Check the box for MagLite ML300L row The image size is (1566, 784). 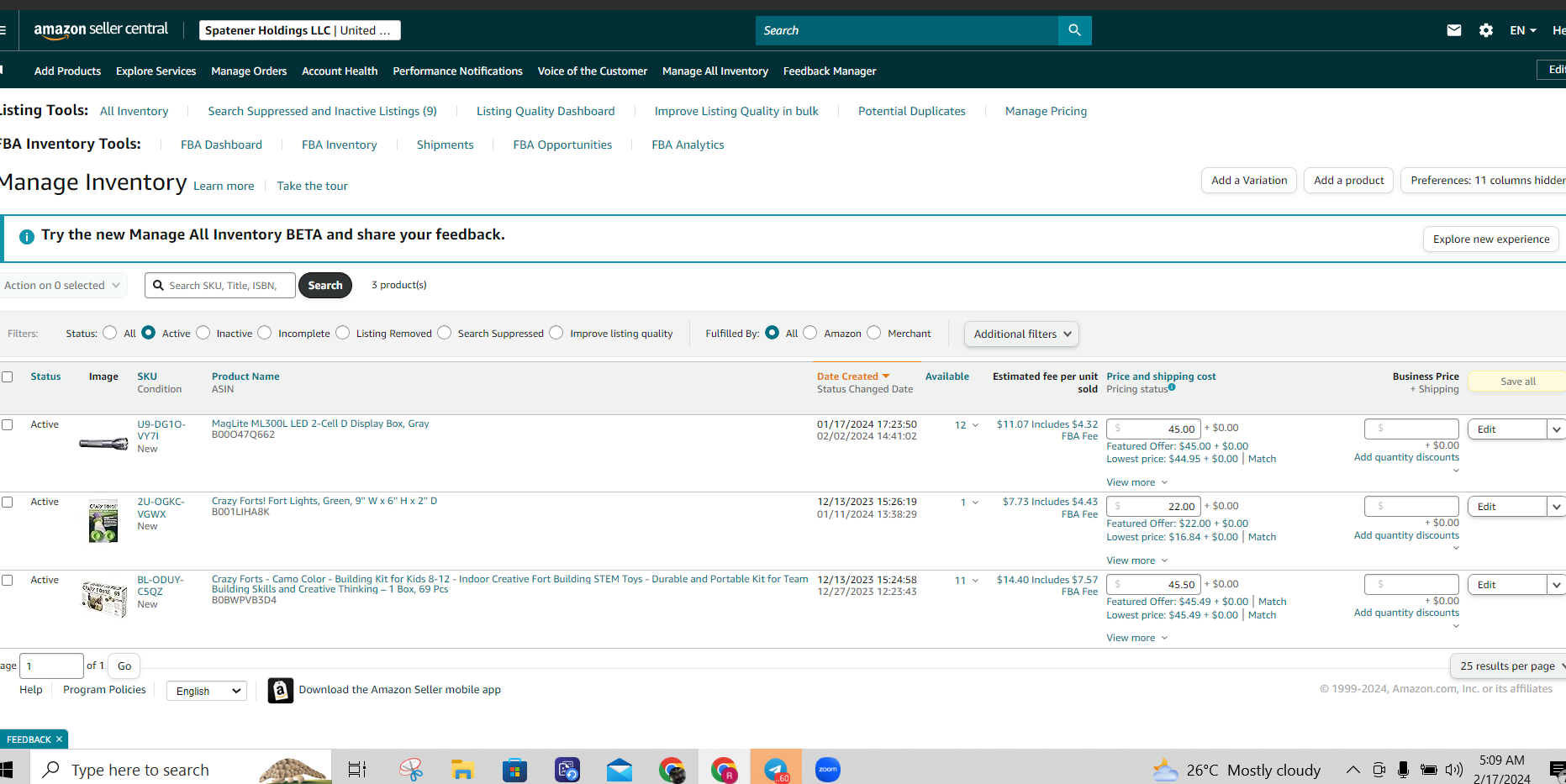coord(8,424)
